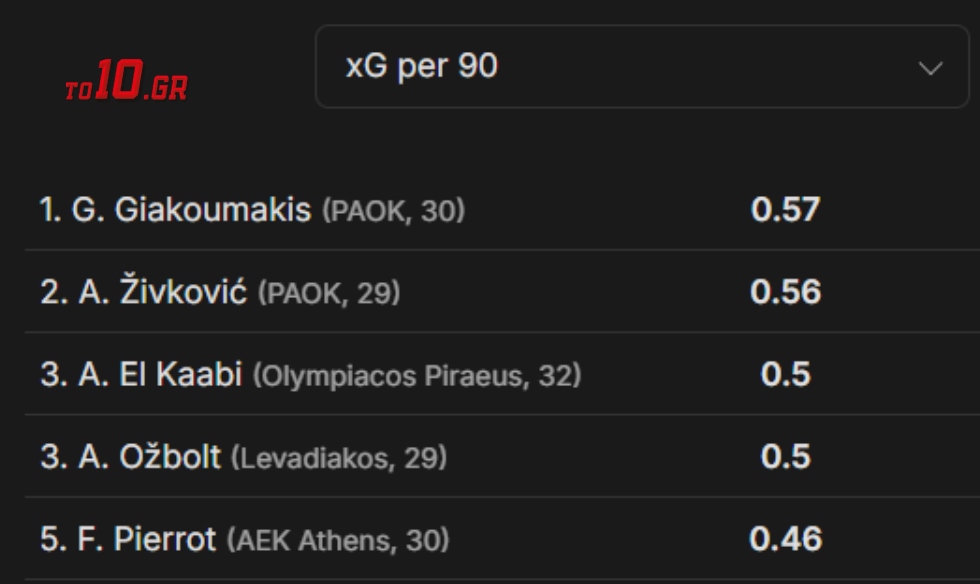
Task: Select El Kaabi's 0.5 xG value
Action: 785,374
